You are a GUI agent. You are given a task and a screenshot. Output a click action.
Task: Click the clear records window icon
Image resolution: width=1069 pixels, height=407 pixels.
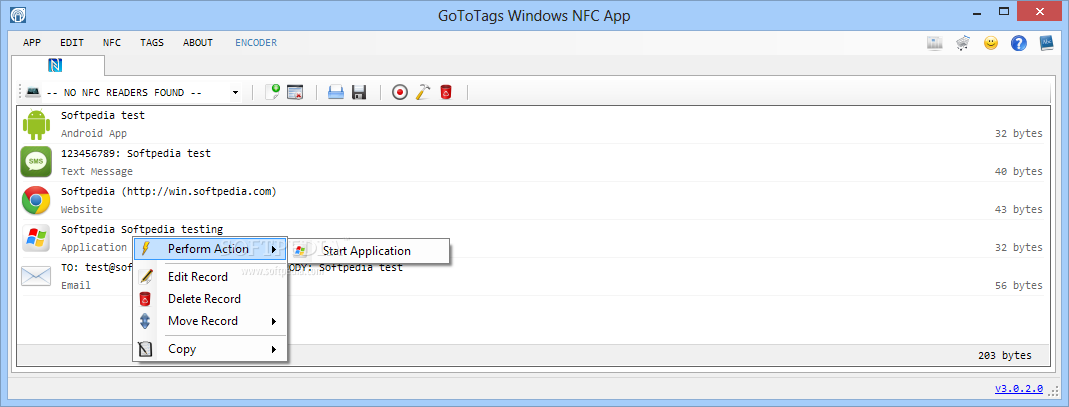pos(295,92)
